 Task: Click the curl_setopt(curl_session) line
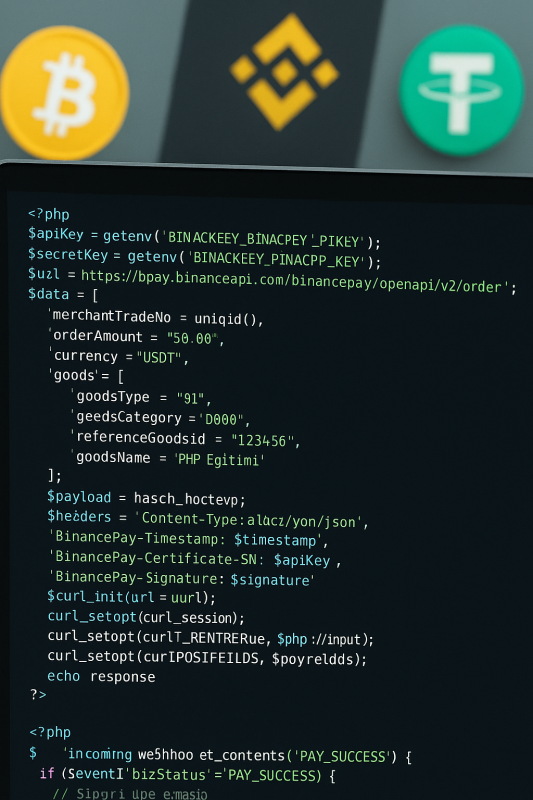click(146, 617)
